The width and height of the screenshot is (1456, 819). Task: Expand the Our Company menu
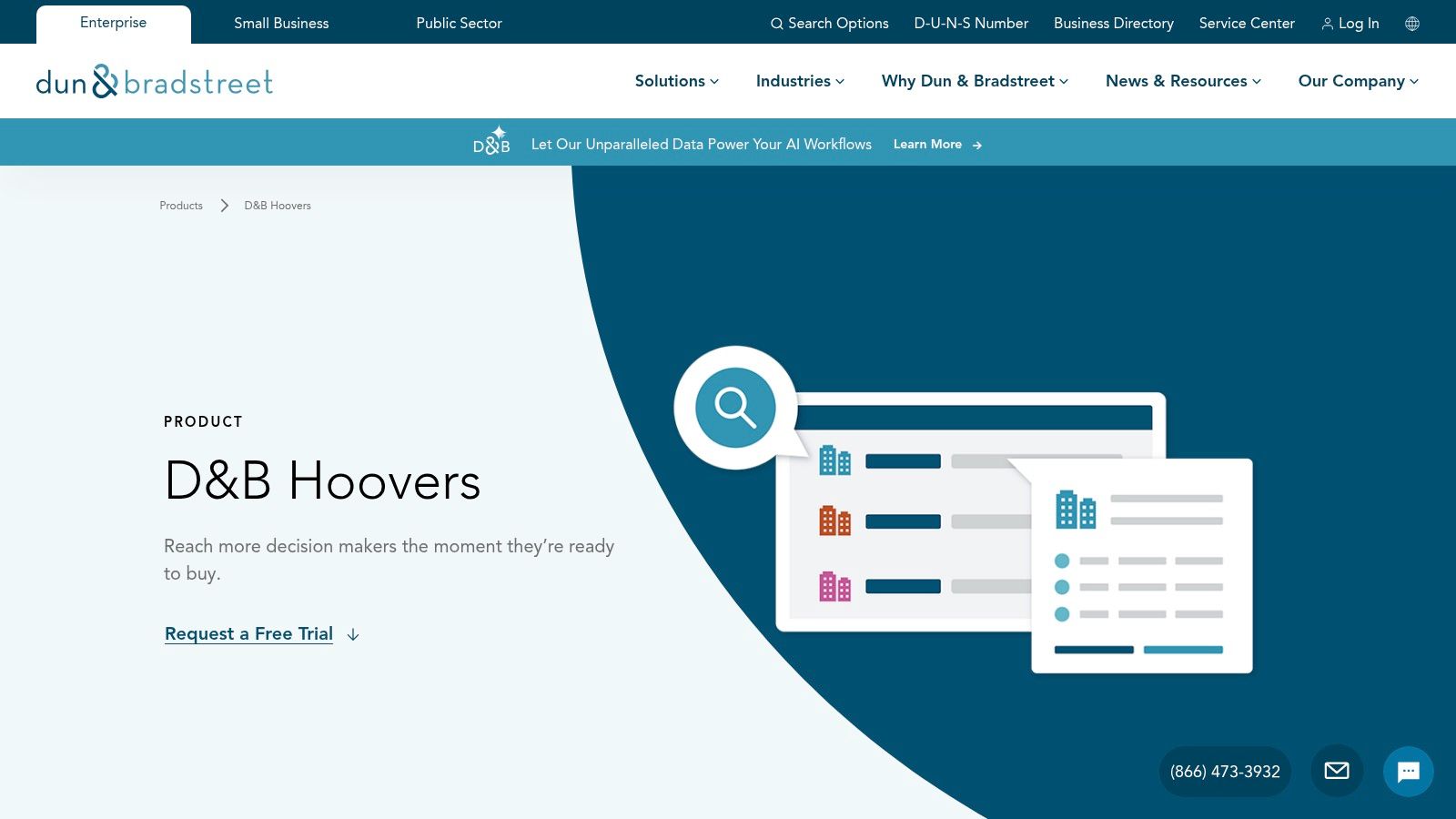point(1358,81)
